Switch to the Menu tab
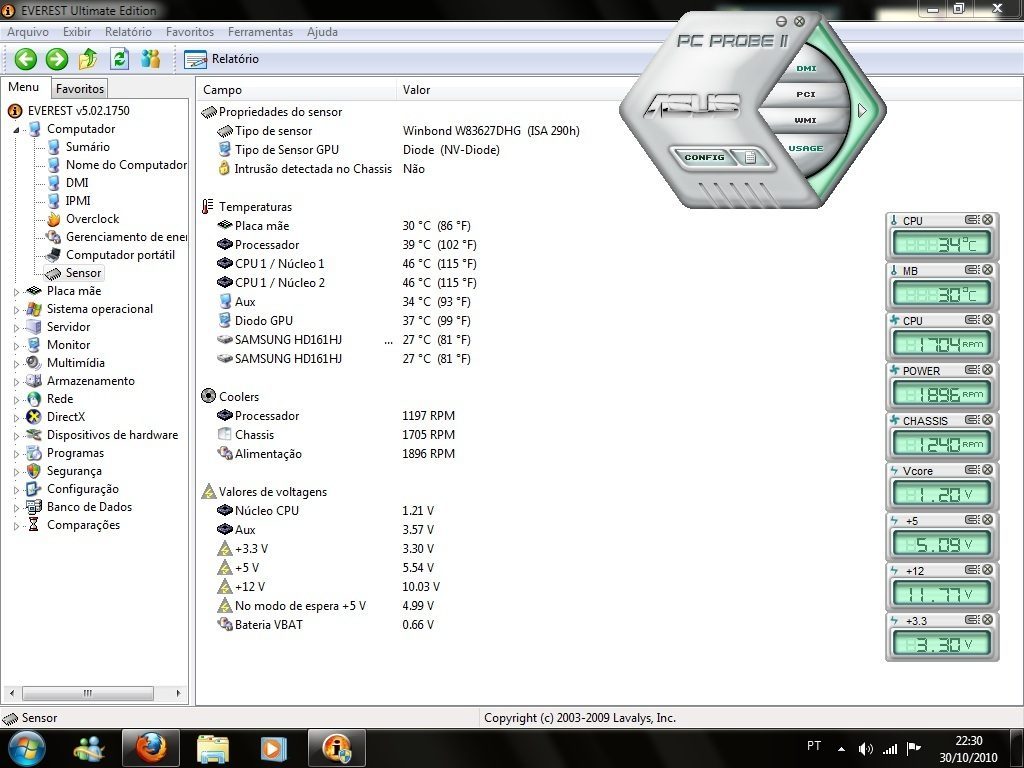 24,87
